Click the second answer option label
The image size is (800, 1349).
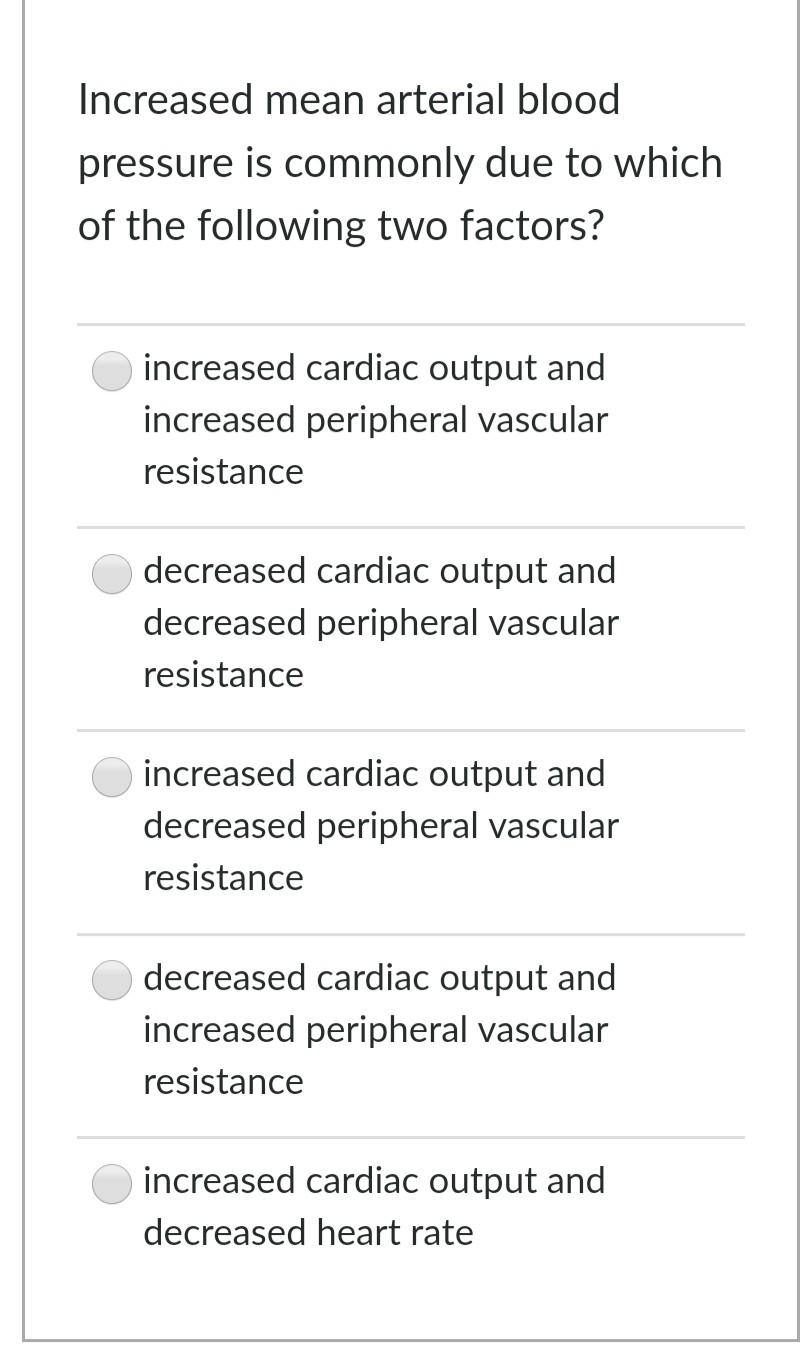pyautogui.click(x=380, y=622)
